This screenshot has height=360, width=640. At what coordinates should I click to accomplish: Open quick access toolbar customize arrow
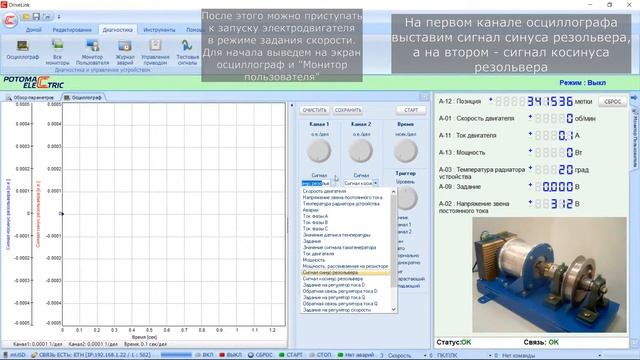pos(59,17)
